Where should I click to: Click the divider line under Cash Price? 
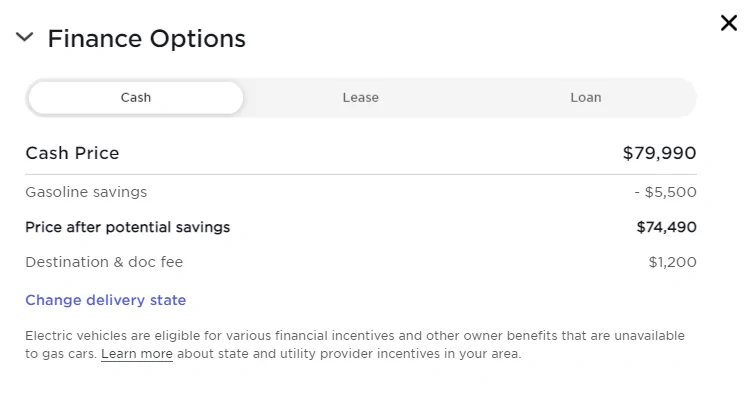point(361,175)
